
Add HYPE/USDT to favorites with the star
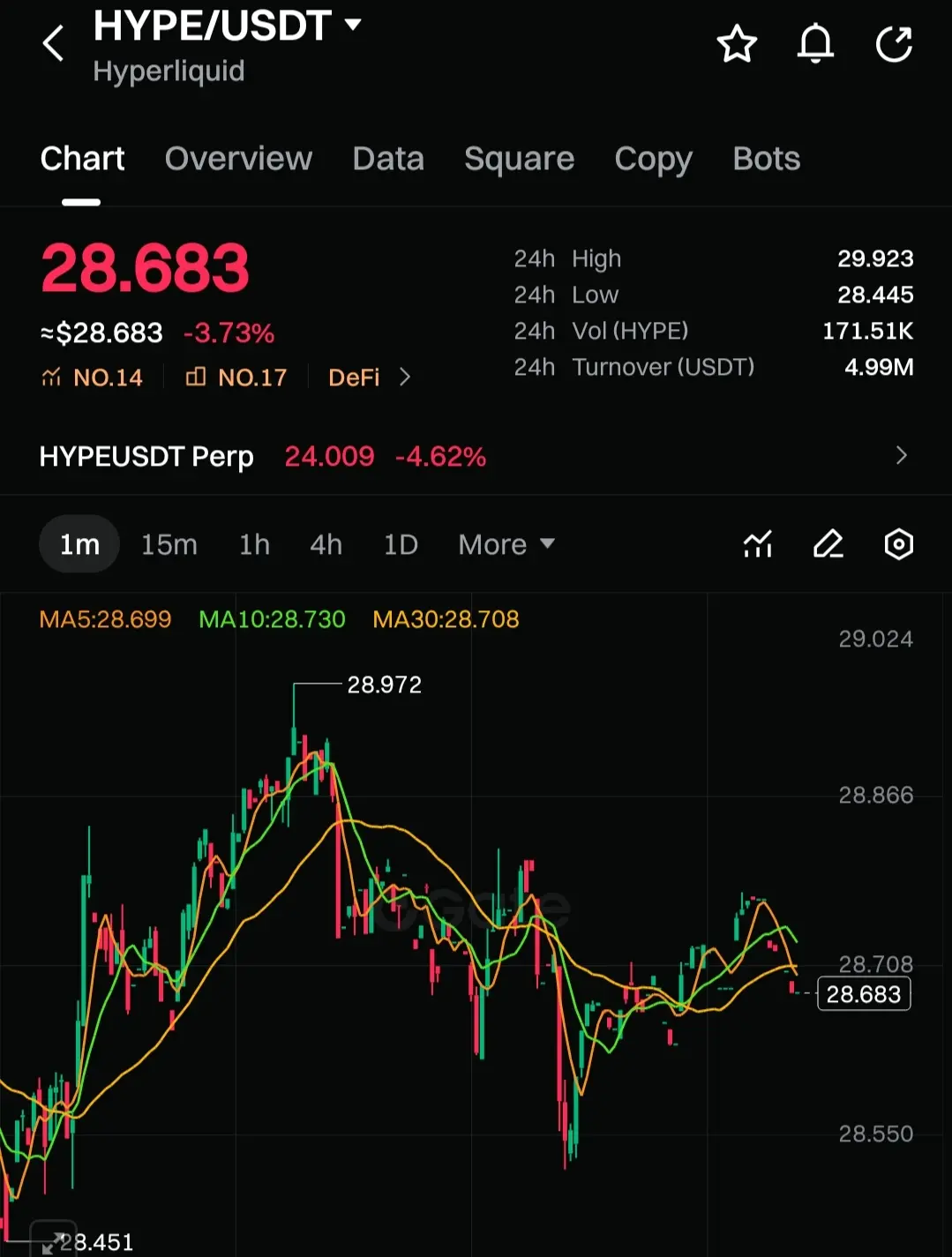coord(737,43)
